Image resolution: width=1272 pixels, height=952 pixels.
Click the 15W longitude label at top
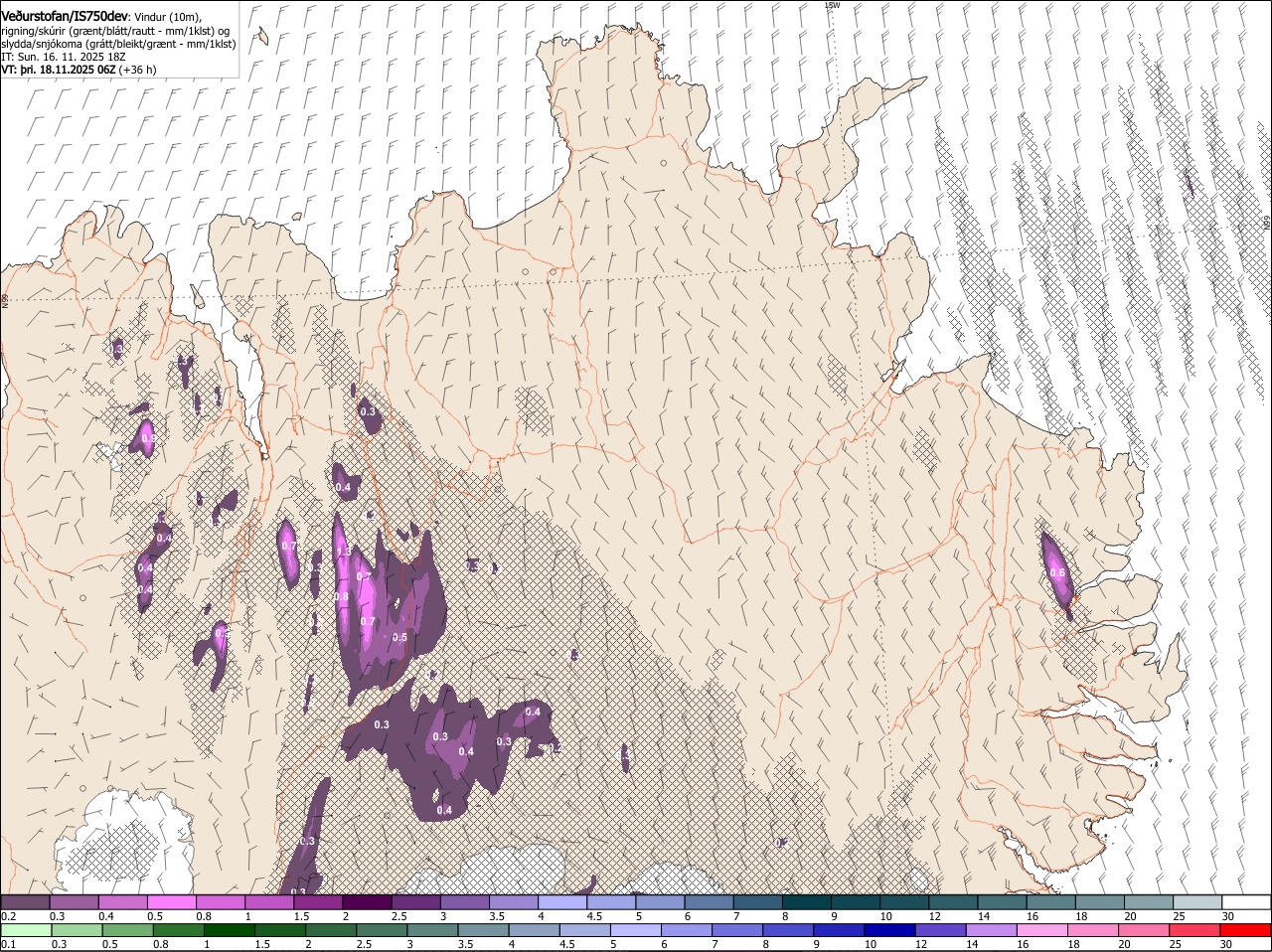click(833, 5)
